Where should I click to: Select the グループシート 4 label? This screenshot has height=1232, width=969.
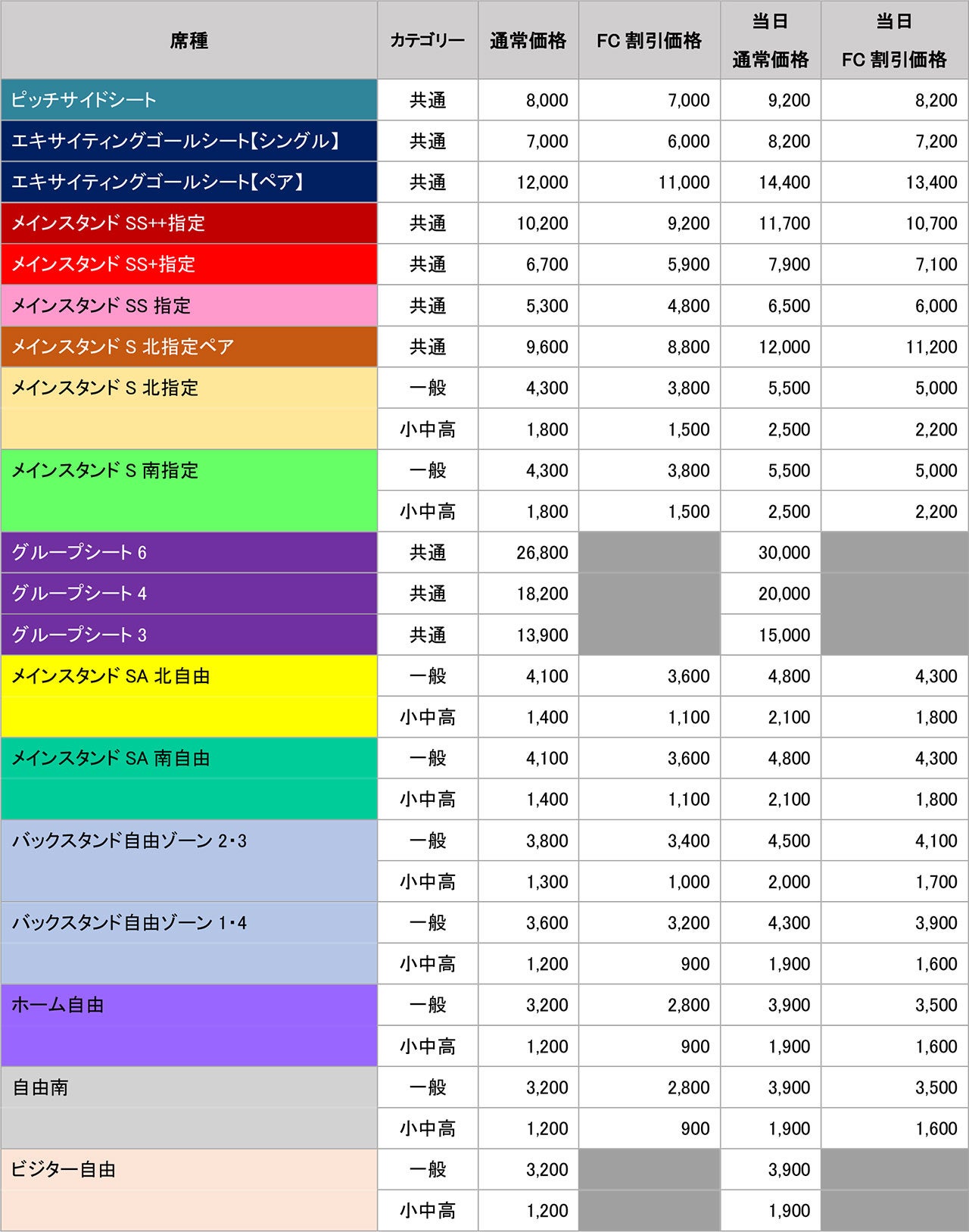click(x=189, y=594)
